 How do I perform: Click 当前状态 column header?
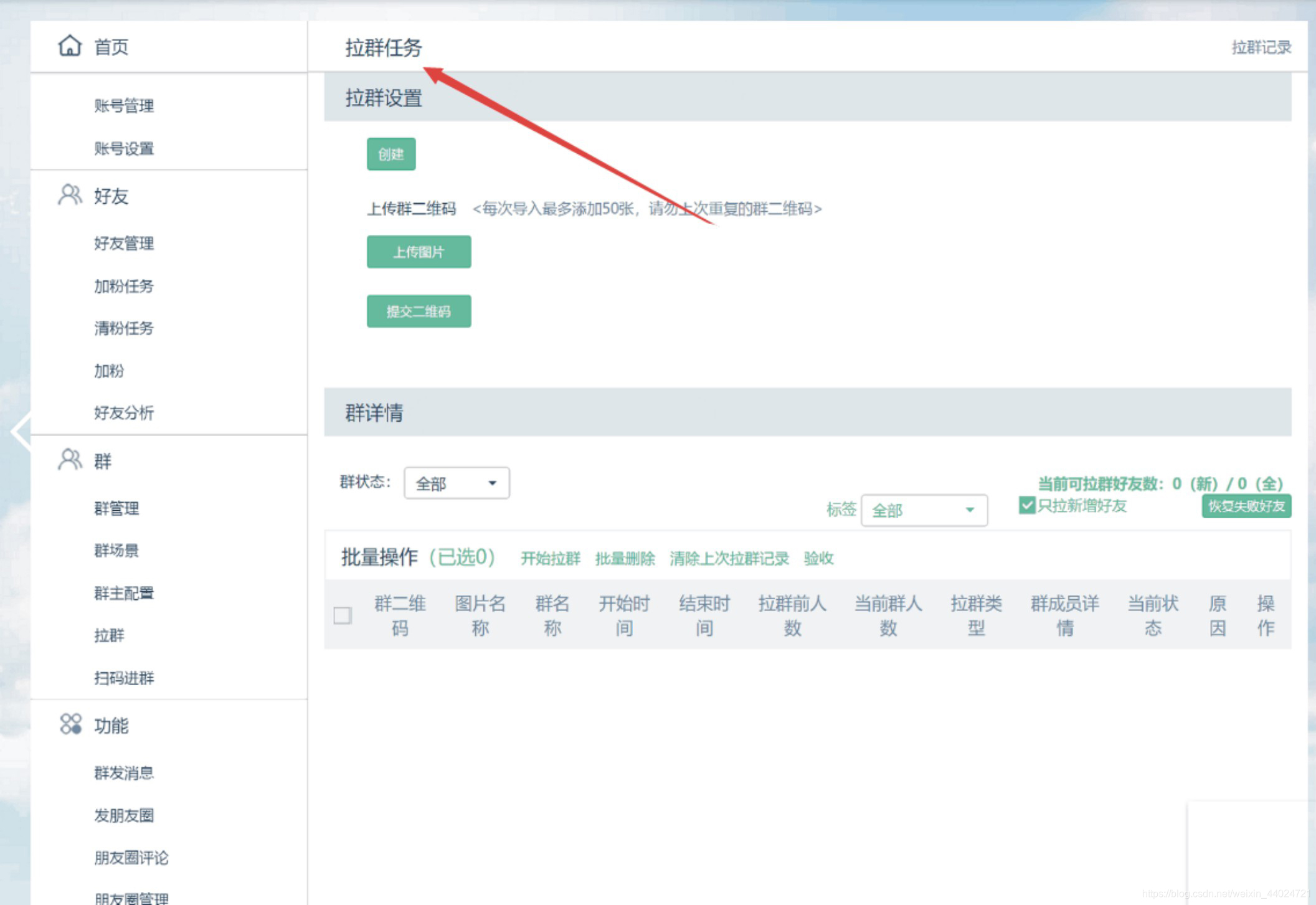[1153, 615]
